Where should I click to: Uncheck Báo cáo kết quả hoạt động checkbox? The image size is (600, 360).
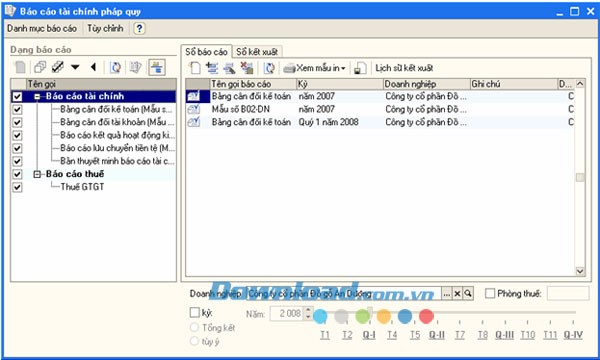[17, 135]
